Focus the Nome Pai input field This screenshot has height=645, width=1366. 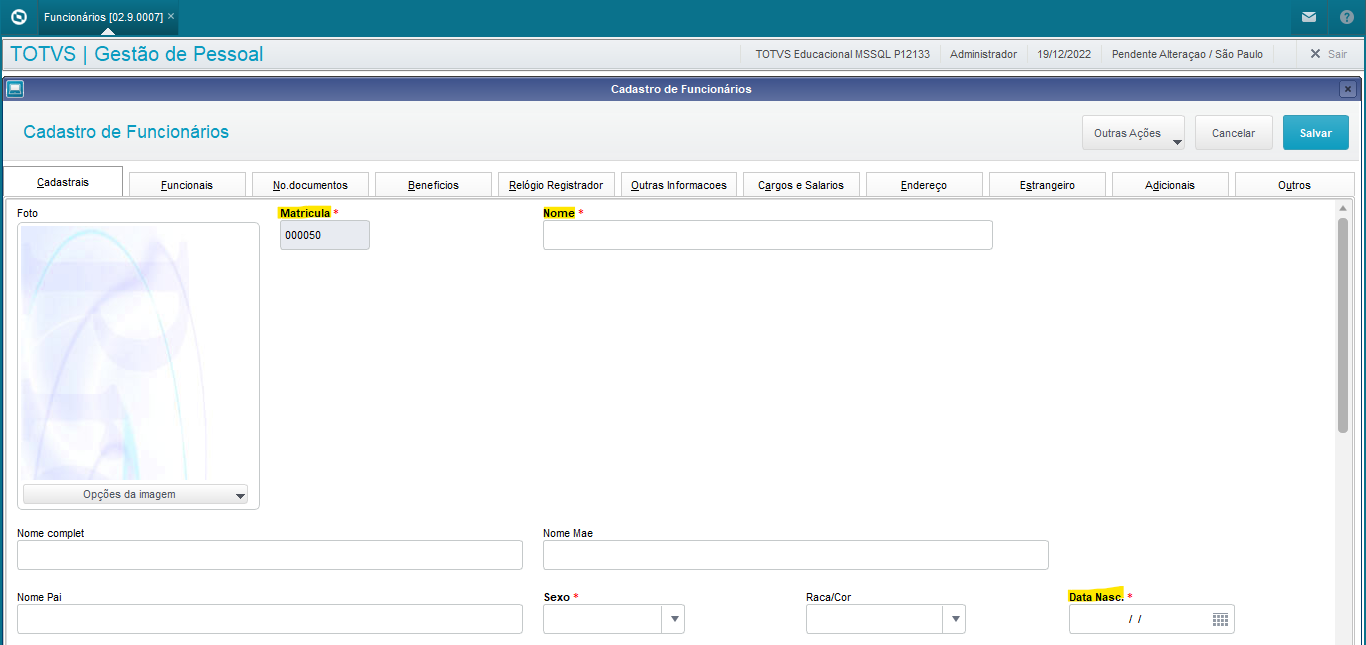(270, 619)
